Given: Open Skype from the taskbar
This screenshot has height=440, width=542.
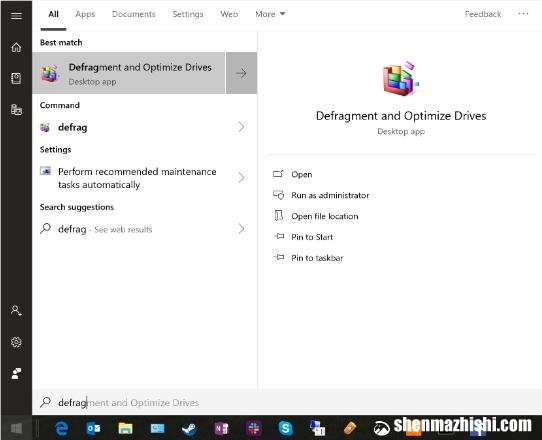Looking at the screenshot, I should coord(286,429).
